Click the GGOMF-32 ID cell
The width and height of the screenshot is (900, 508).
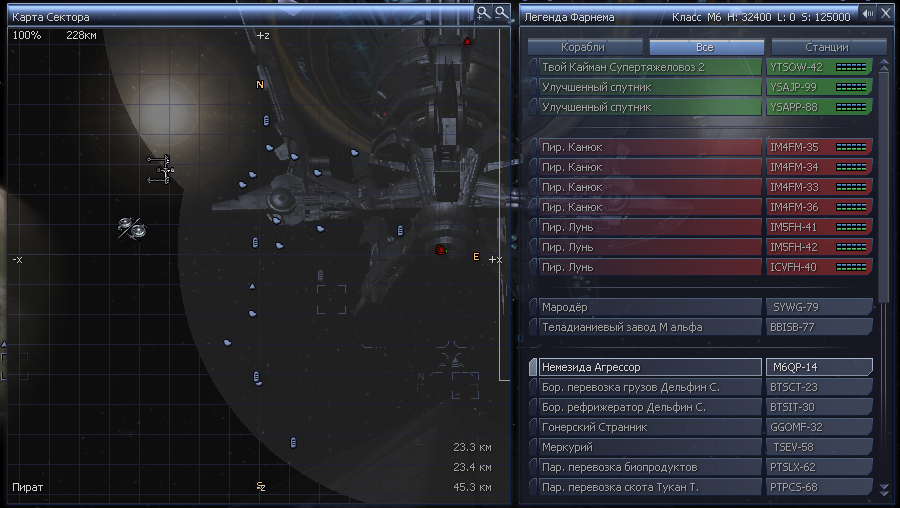pos(819,428)
